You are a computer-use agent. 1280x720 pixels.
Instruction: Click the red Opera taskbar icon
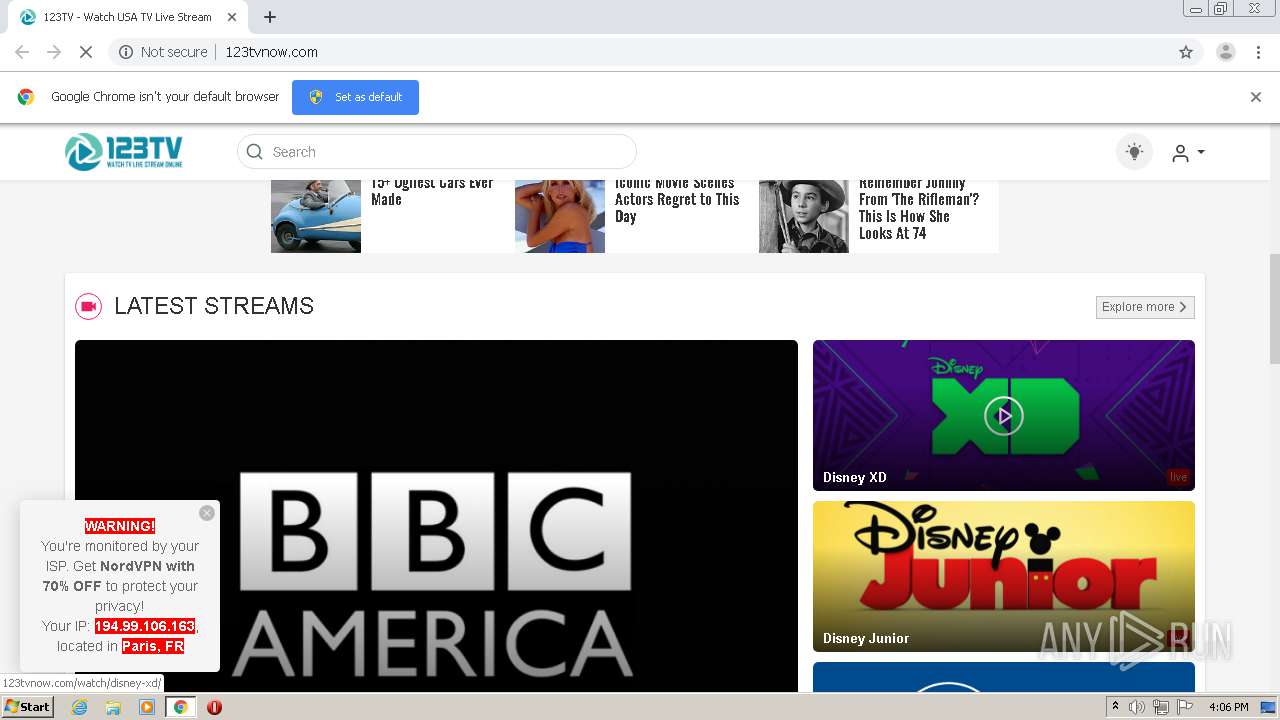point(214,707)
